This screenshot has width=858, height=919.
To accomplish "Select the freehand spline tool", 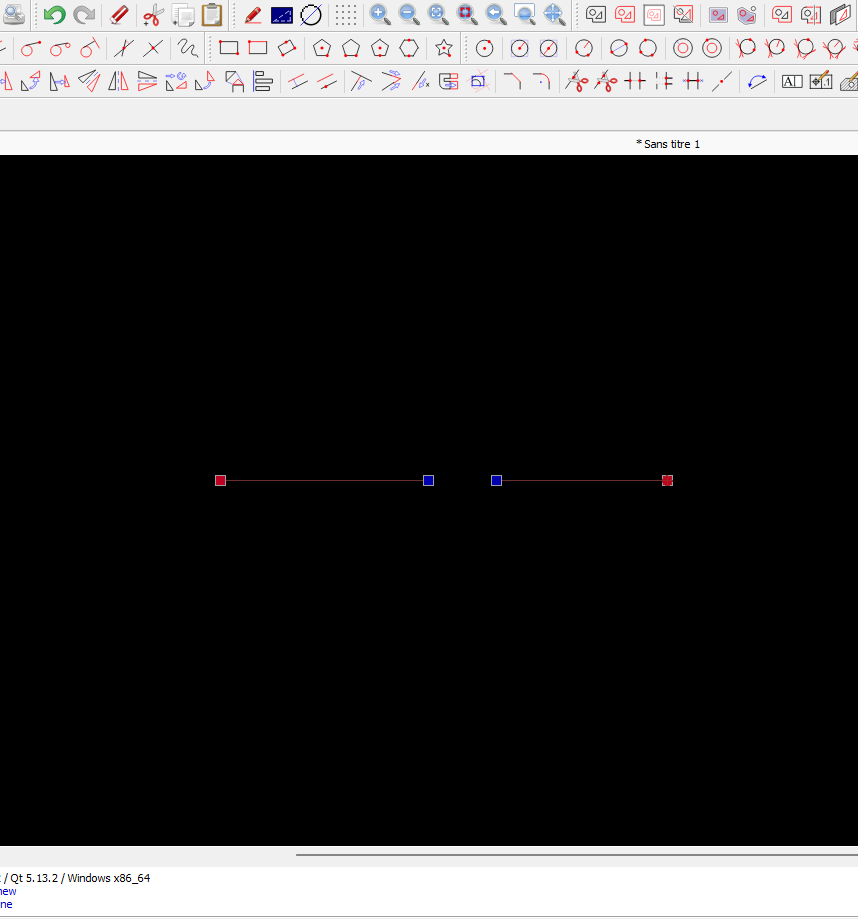I will 187,48.
